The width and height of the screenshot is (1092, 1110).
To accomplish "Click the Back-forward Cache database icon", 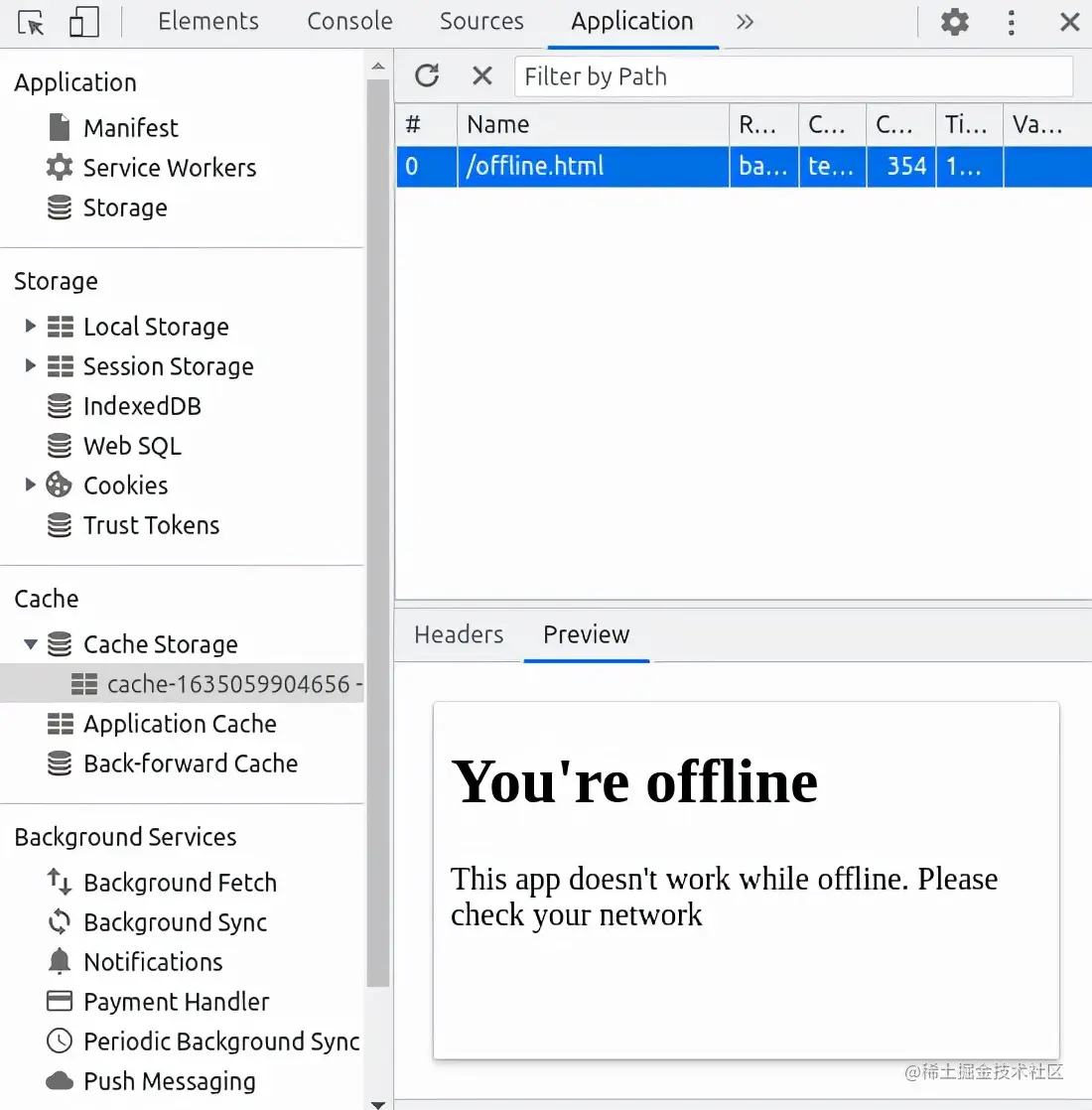I will pyautogui.click(x=60, y=763).
